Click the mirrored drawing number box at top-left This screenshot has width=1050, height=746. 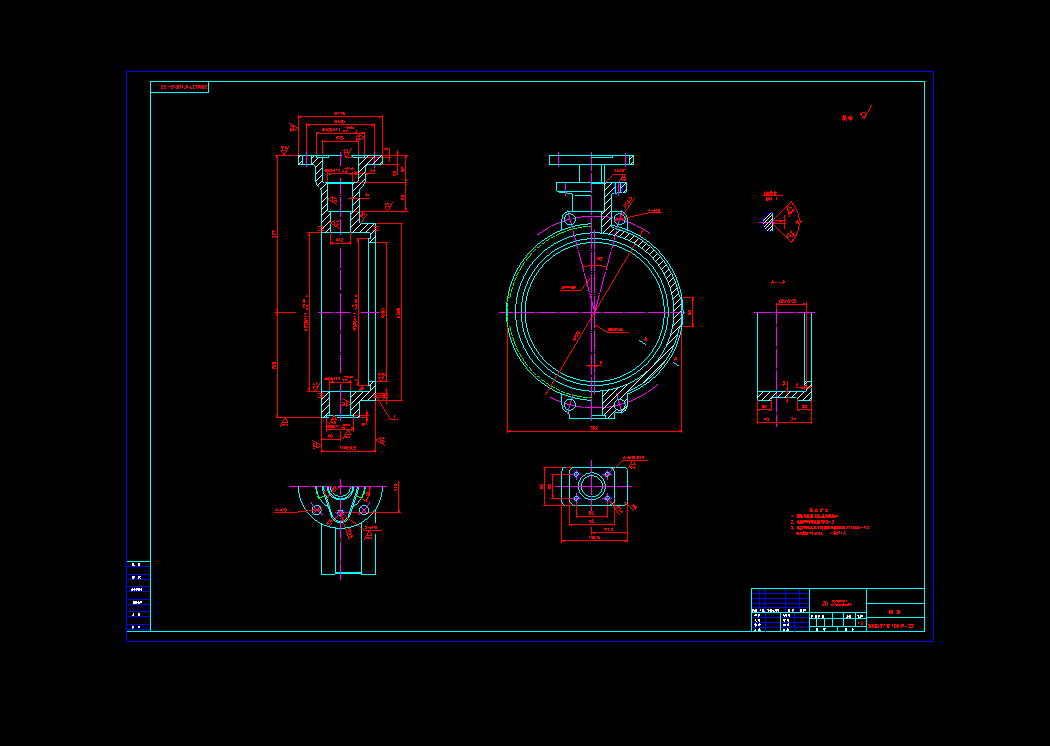point(179,88)
